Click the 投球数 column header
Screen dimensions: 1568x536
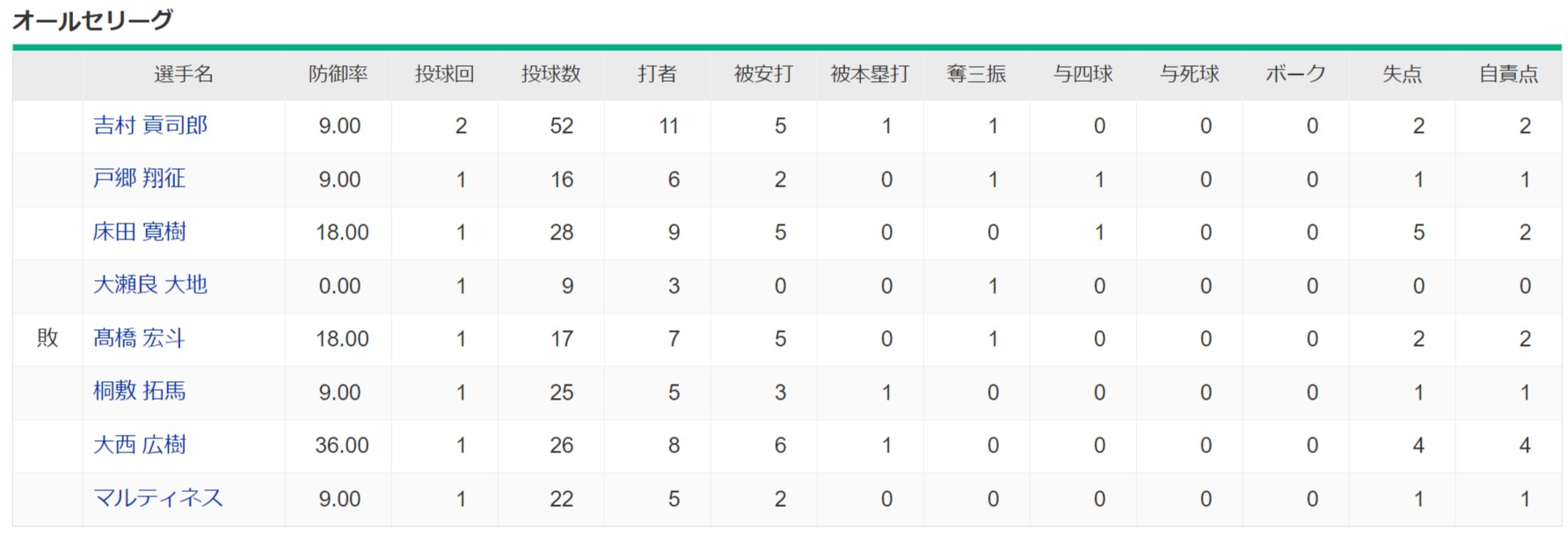tap(551, 74)
